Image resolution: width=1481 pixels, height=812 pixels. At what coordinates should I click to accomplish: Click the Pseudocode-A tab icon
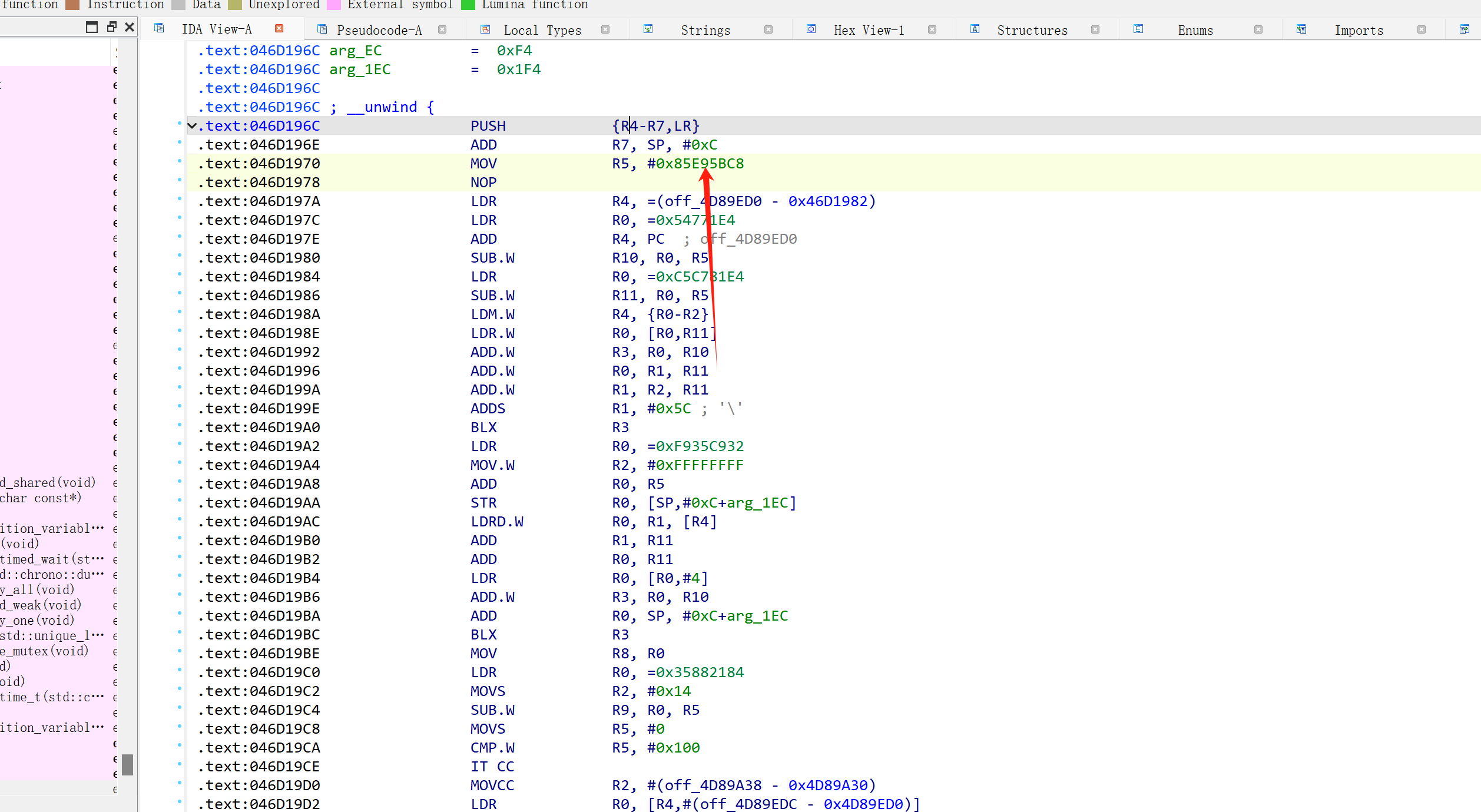[x=322, y=29]
